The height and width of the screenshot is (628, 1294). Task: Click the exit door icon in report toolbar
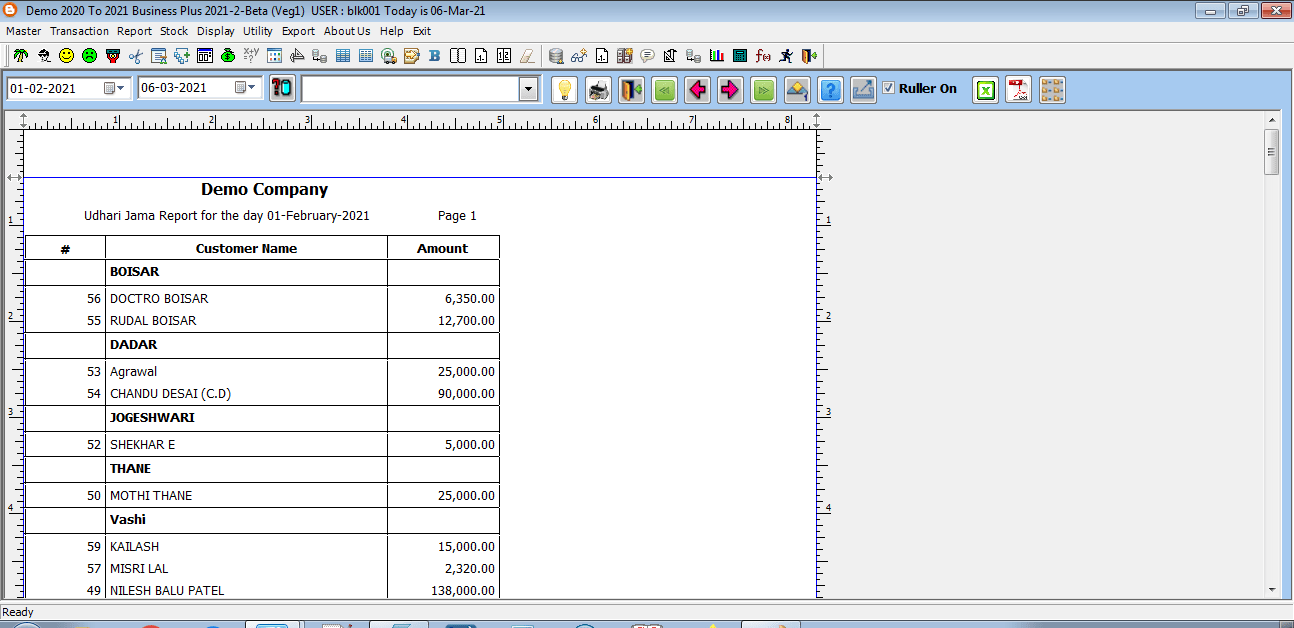point(631,90)
